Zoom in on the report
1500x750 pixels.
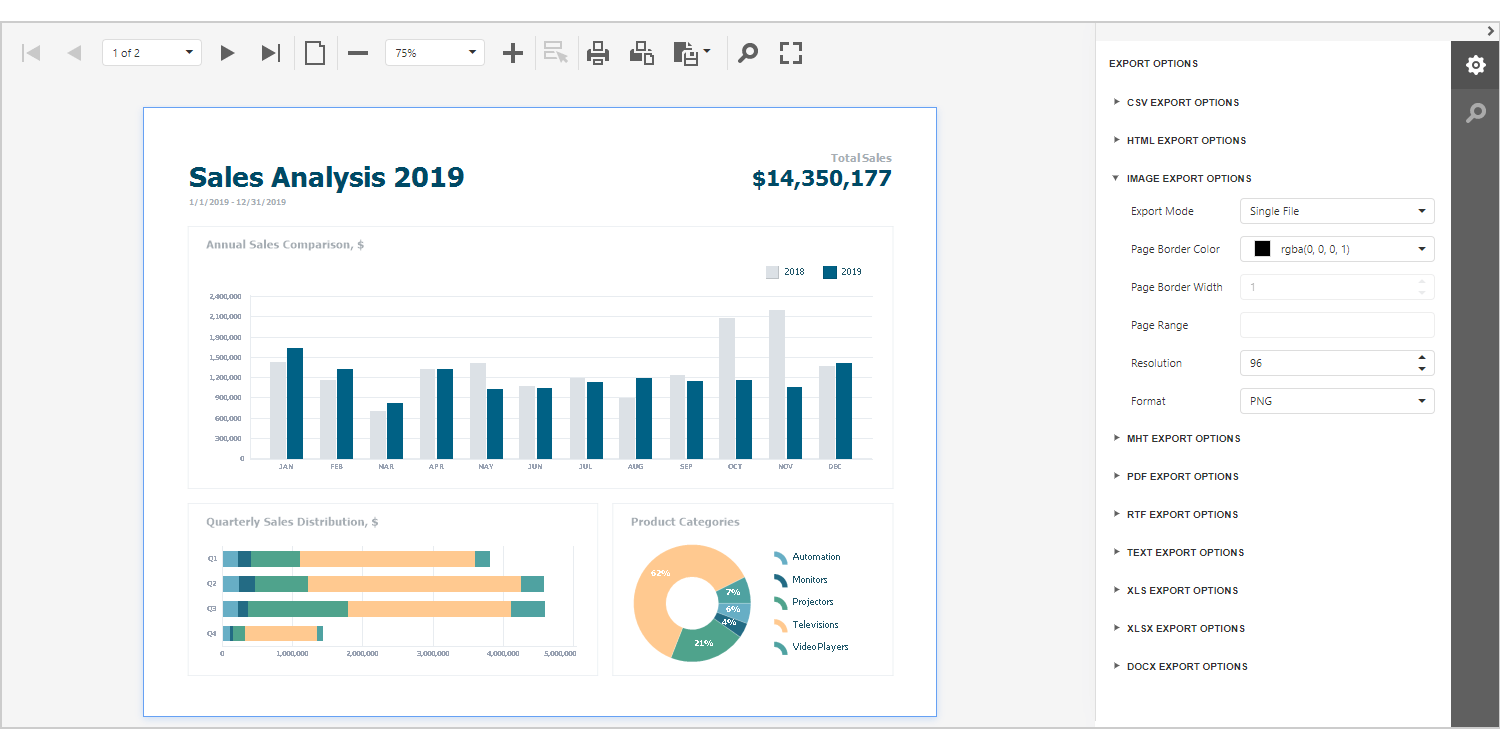click(512, 52)
